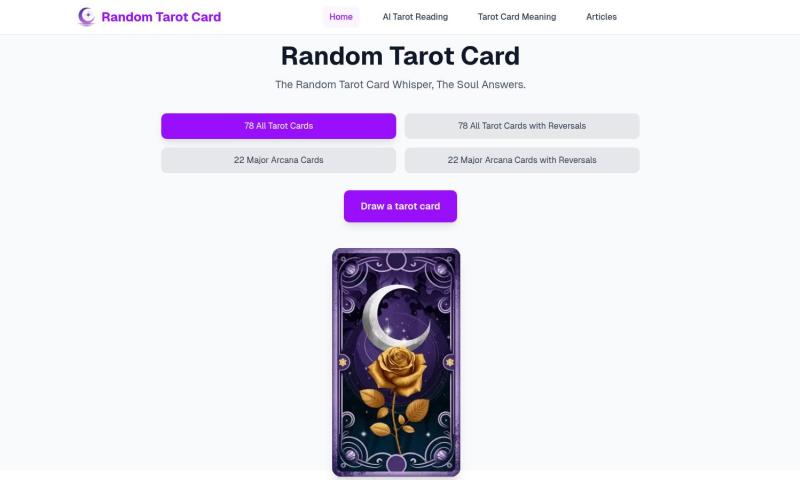Screen dimensions: 800x480
Task: Open the Random Tarot Card logo link
Action: 149,17
